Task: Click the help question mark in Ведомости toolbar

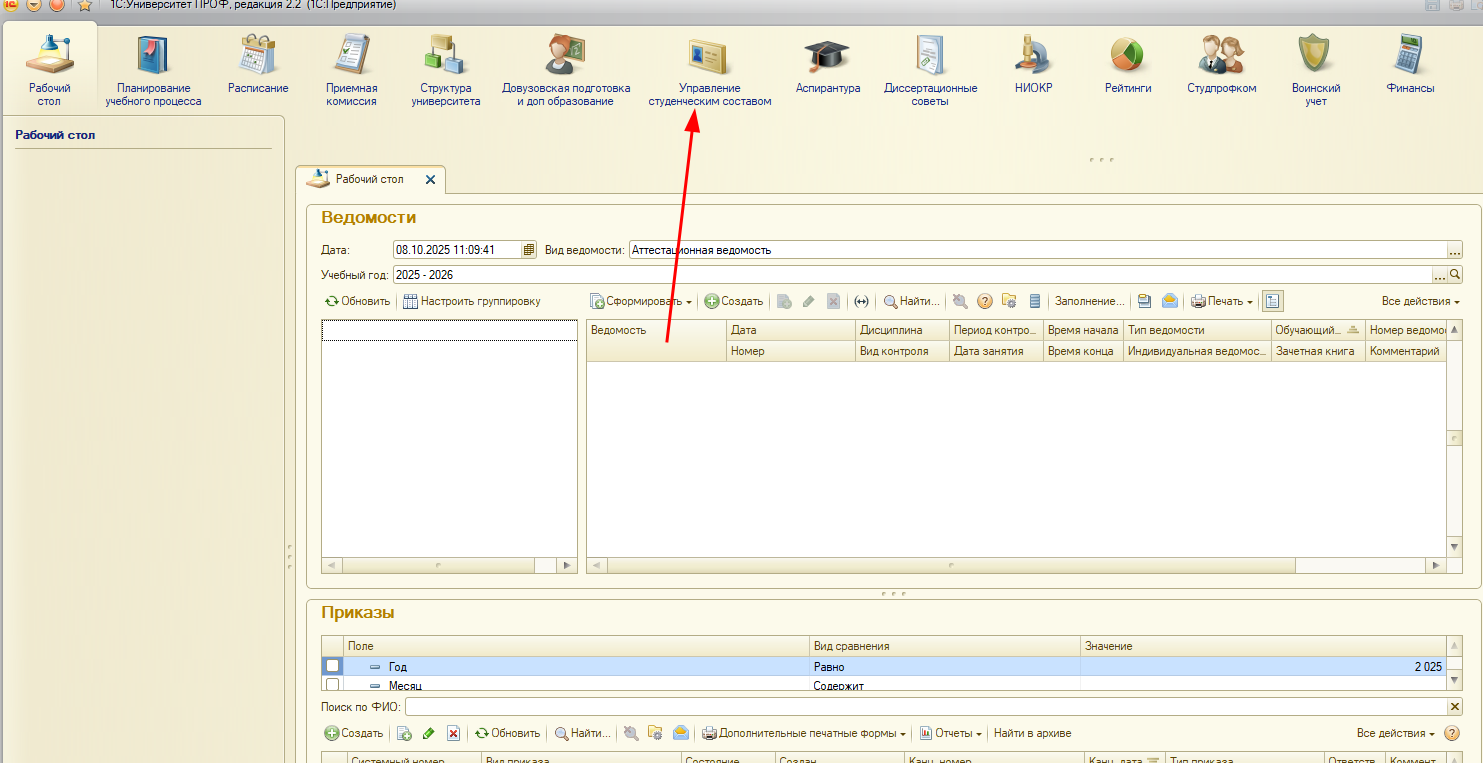Action: click(x=984, y=301)
